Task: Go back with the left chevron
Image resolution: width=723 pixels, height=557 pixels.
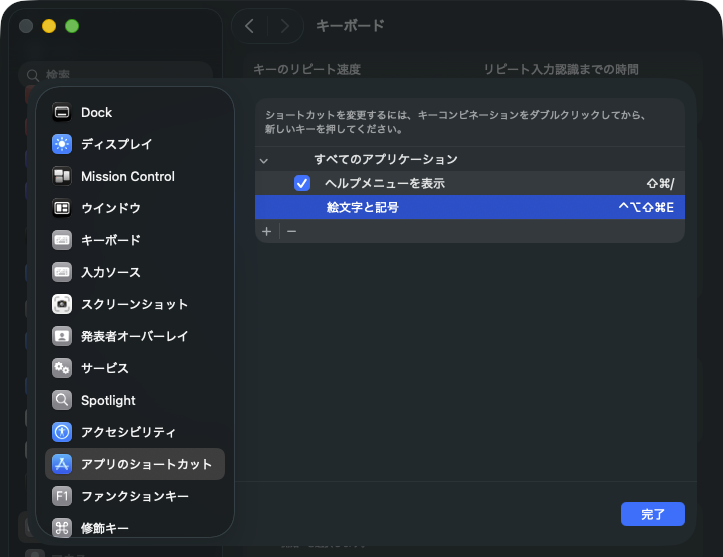Action: pos(250,26)
